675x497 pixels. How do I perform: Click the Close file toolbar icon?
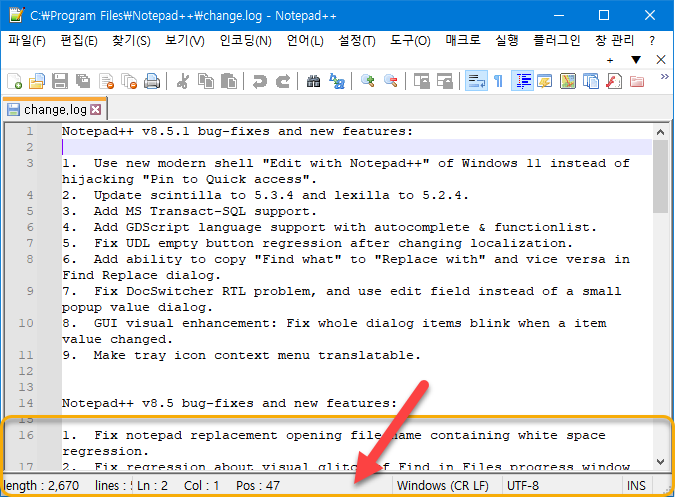pos(106,81)
